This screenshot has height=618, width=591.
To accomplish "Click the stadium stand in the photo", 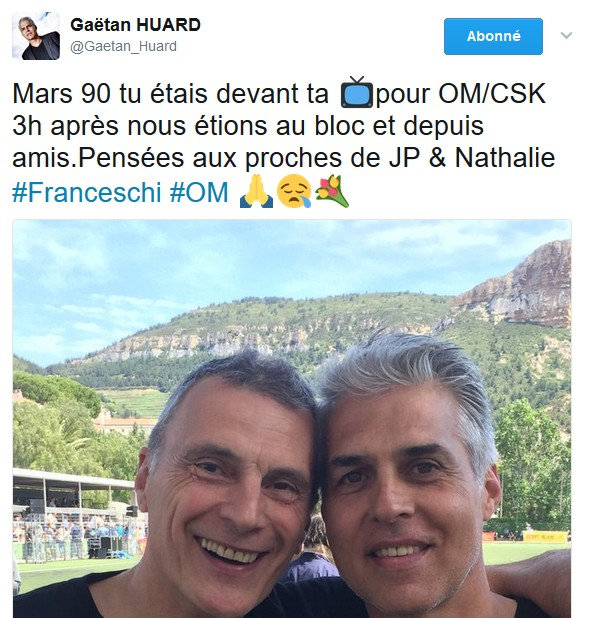I will 75,512.
